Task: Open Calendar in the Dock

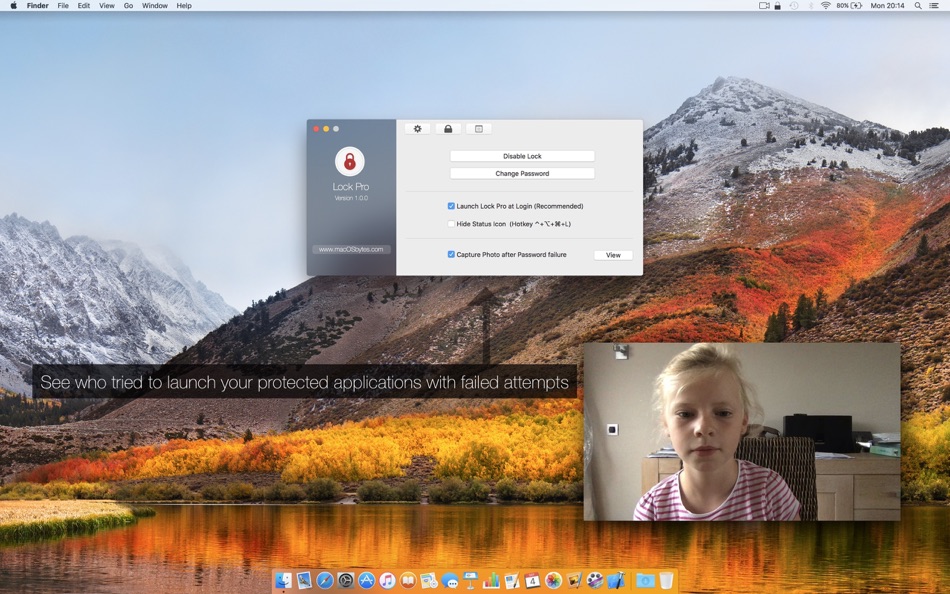Action: 533,580
